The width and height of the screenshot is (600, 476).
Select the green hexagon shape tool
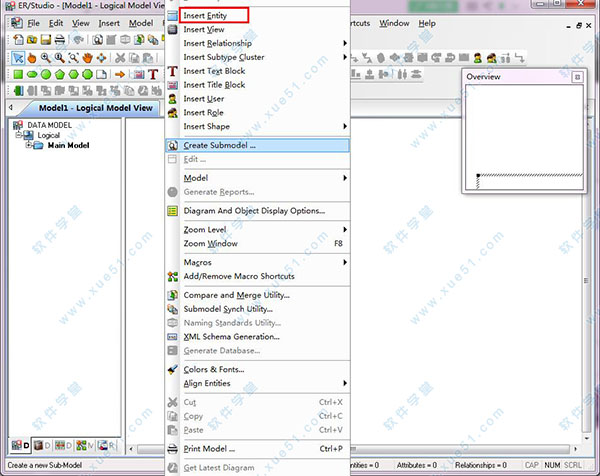point(73,74)
